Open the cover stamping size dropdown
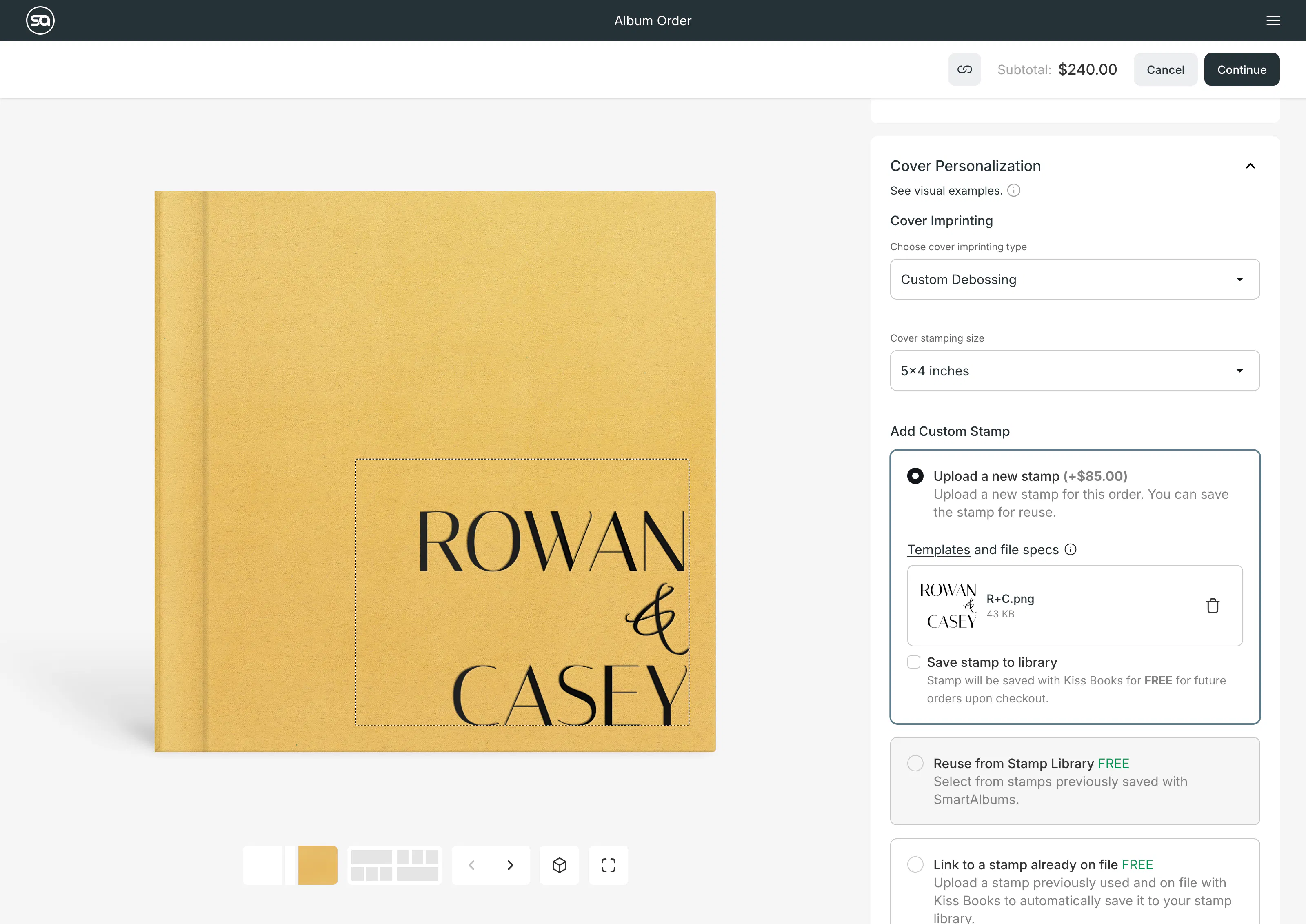This screenshot has height=924, width=1306. [x=1074, y=371]
